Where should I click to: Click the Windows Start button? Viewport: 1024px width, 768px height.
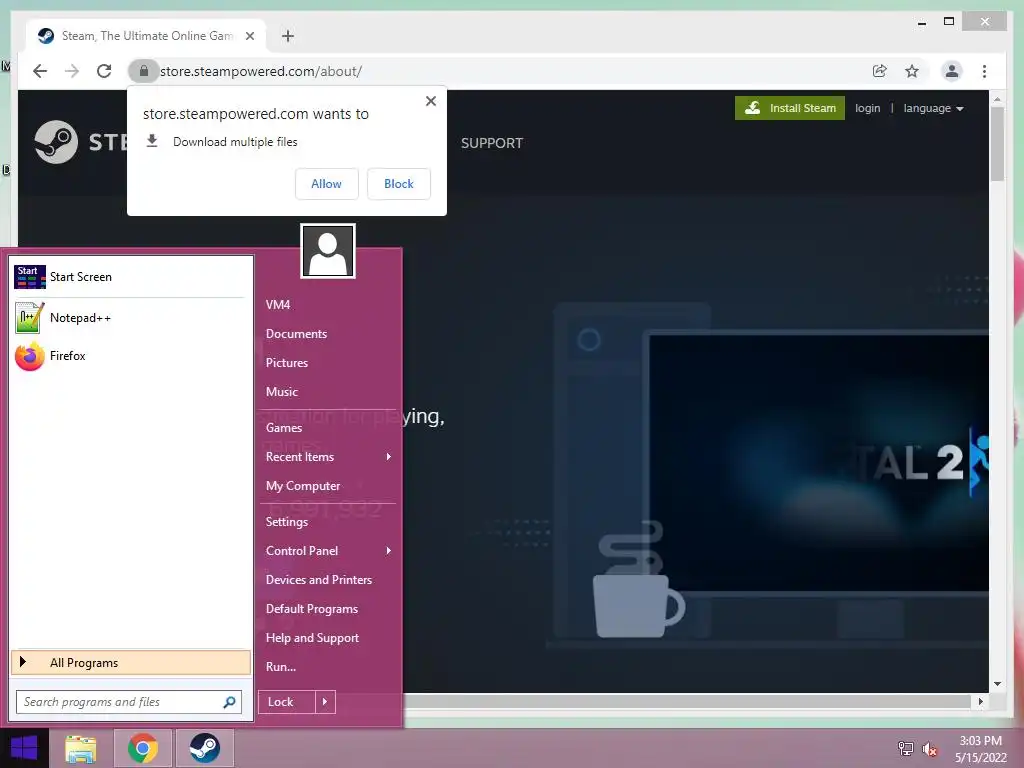(24, 748)
